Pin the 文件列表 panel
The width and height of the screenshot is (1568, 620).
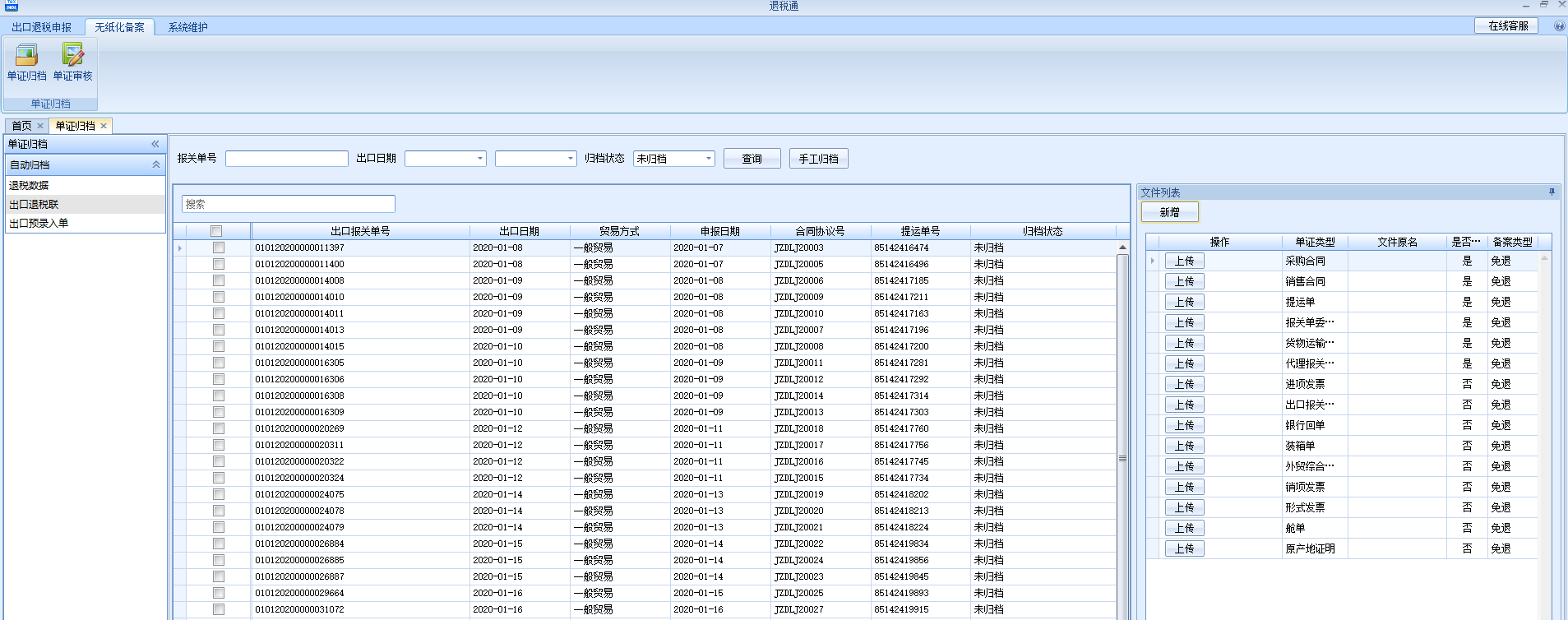pyautogui.click(x=1552, y=192)
